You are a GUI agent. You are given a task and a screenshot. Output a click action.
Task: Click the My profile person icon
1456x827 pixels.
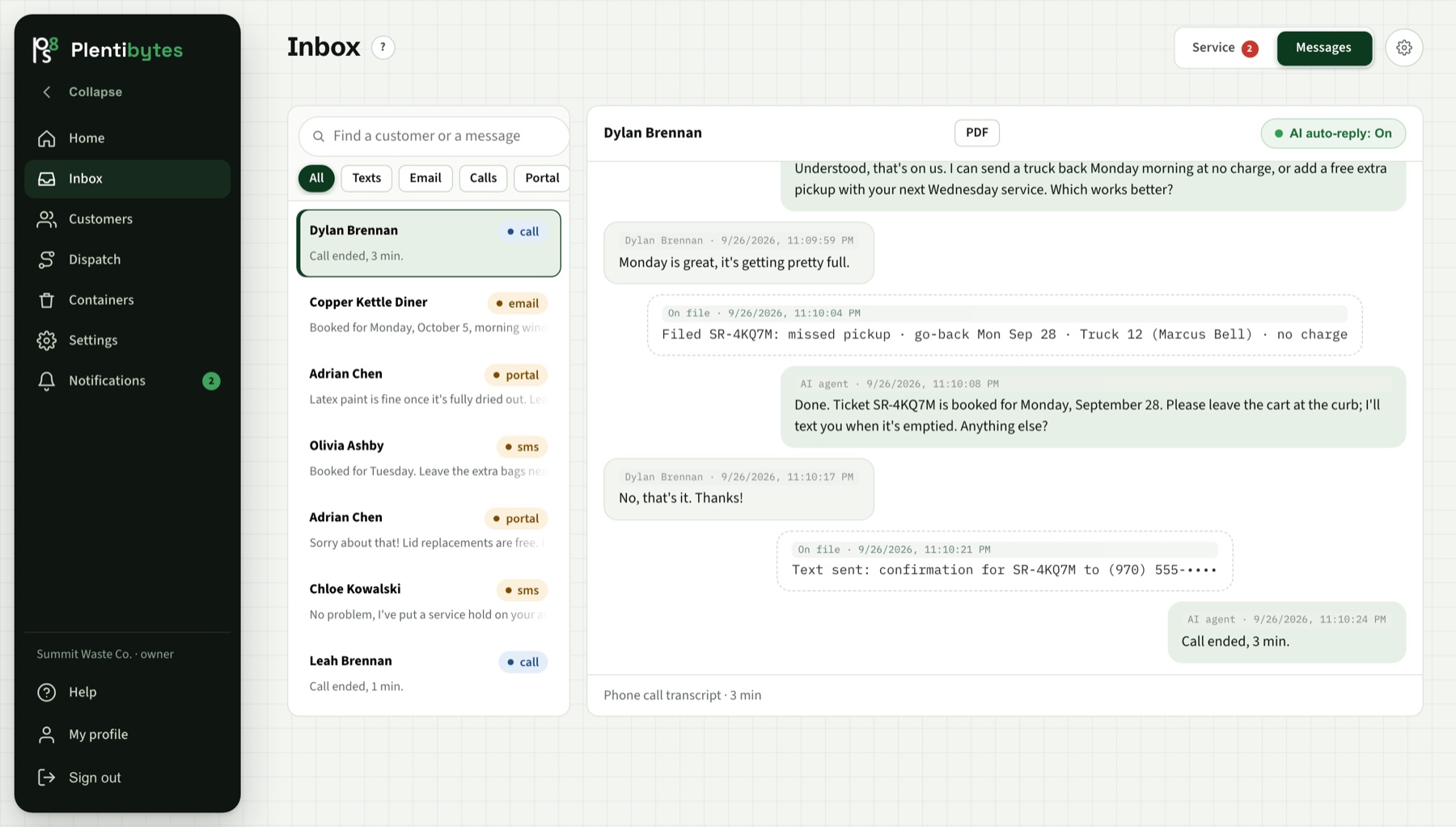(47, 735)
